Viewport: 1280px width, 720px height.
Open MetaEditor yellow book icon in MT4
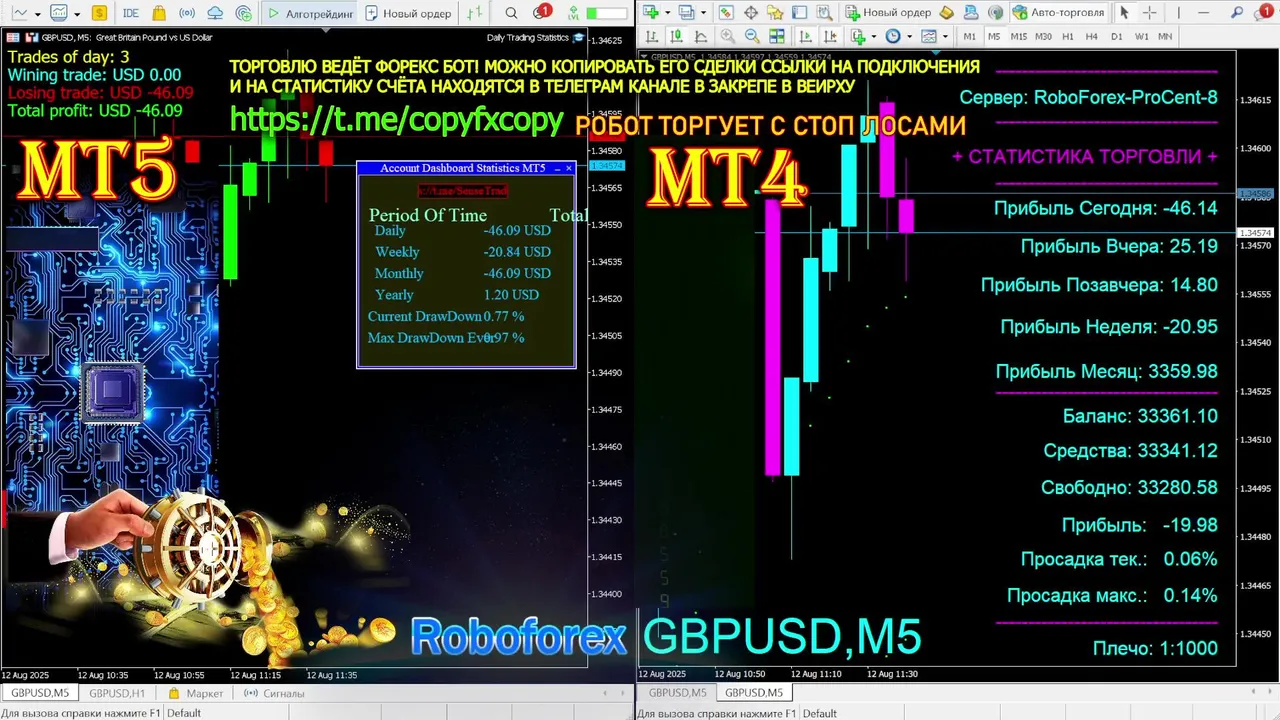tap(946, 12)
